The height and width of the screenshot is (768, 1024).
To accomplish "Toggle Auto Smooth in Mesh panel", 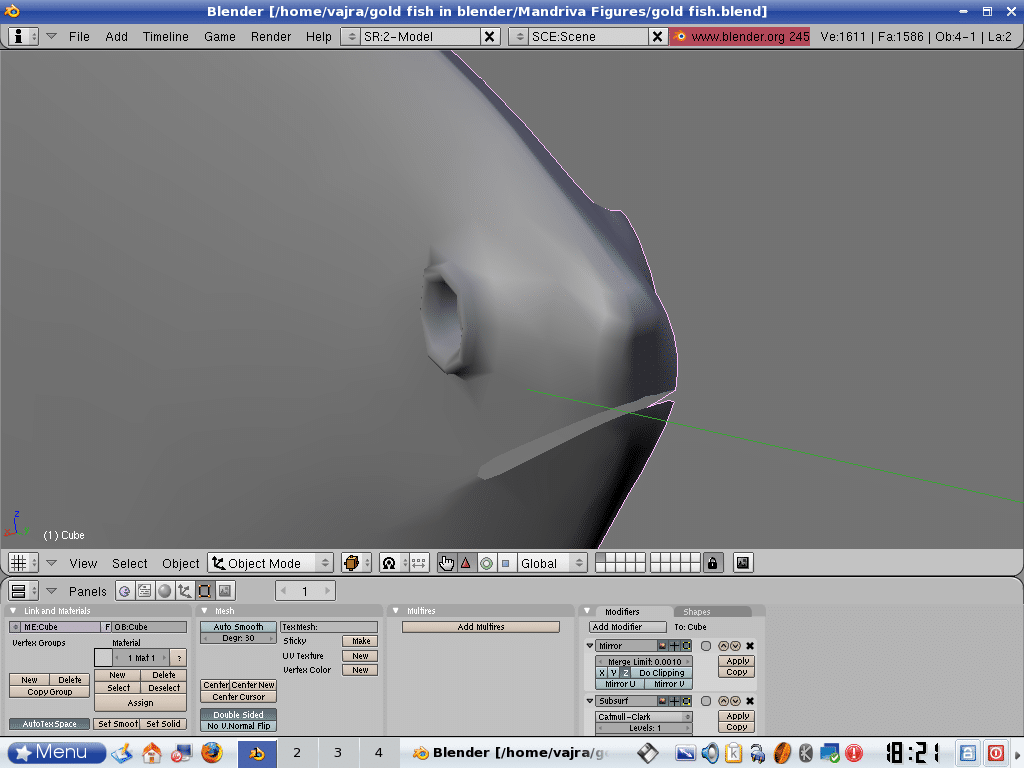I will (238, 627).
